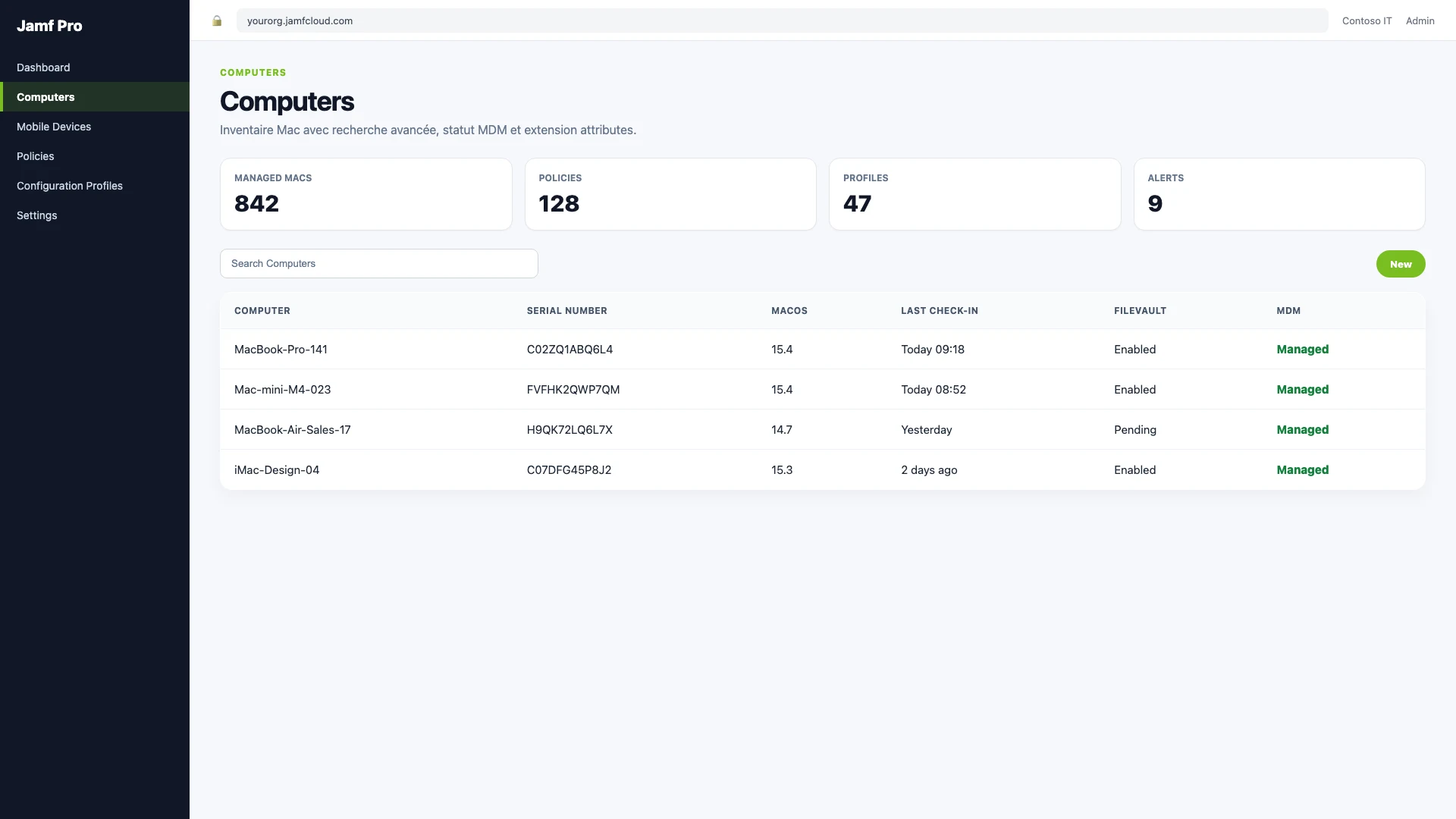Sort by the Last Check-In column header
The height and width of the screenshot is (819, 1456).
940,311
